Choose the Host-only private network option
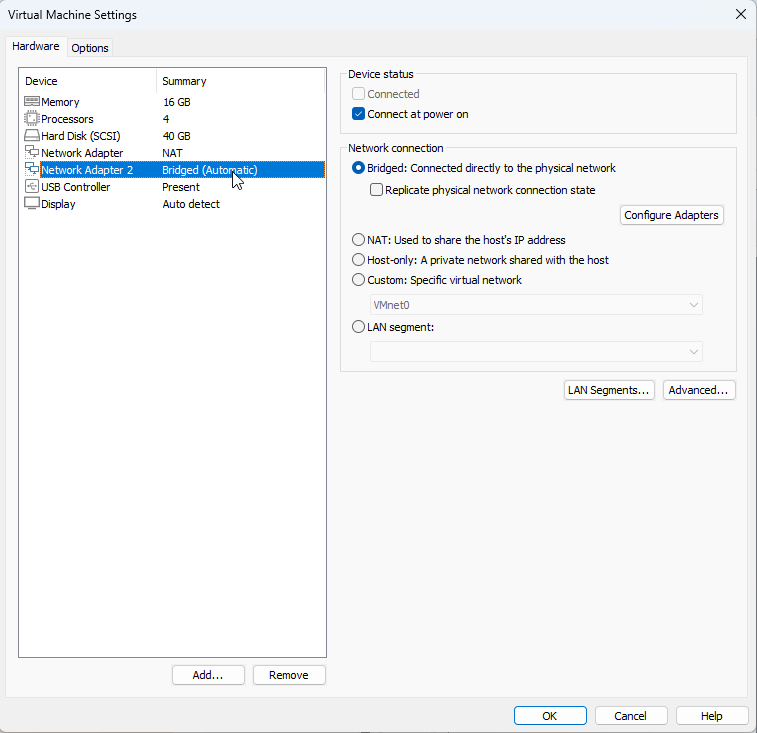This screenshot has width=757, height=733. pos(359,260)
